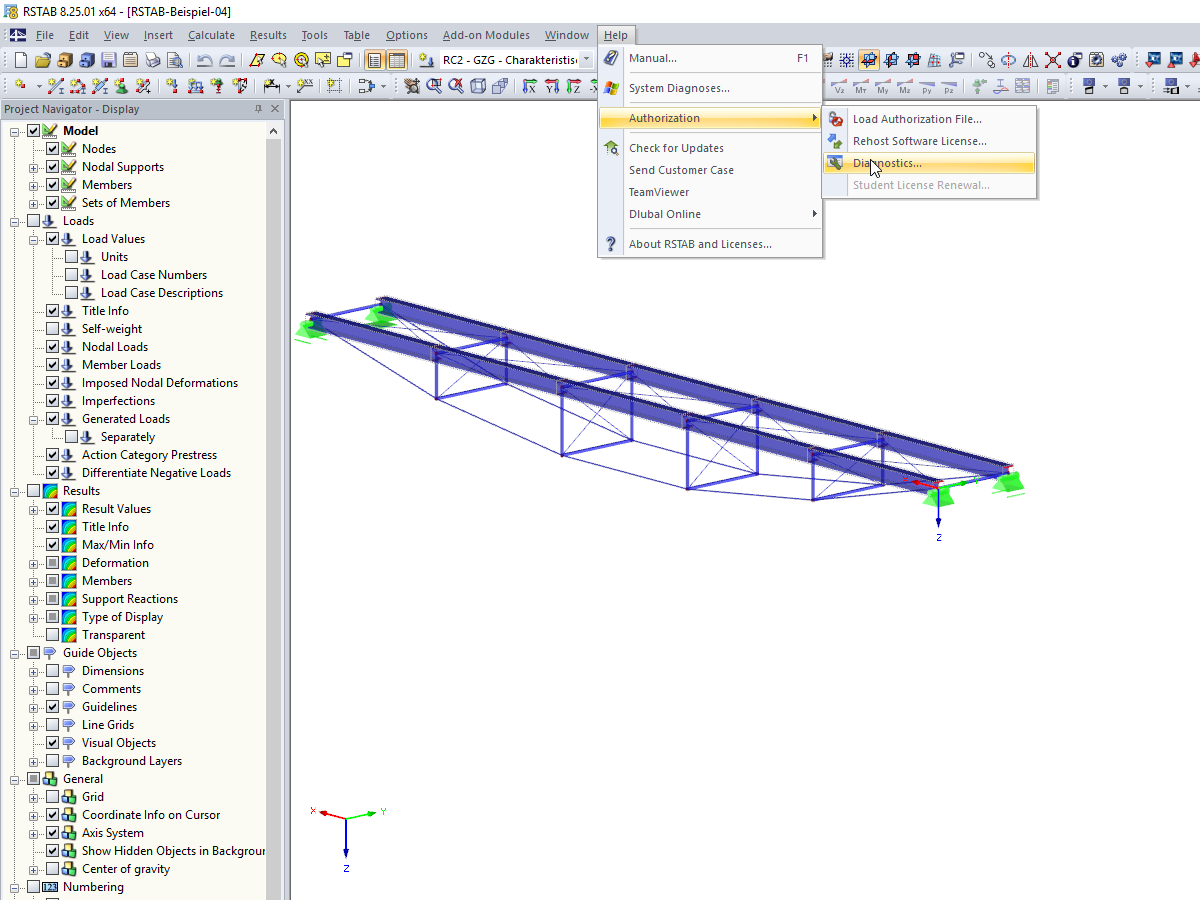
Task: Choose Send Customer Case menu entry
Action: 710,170
